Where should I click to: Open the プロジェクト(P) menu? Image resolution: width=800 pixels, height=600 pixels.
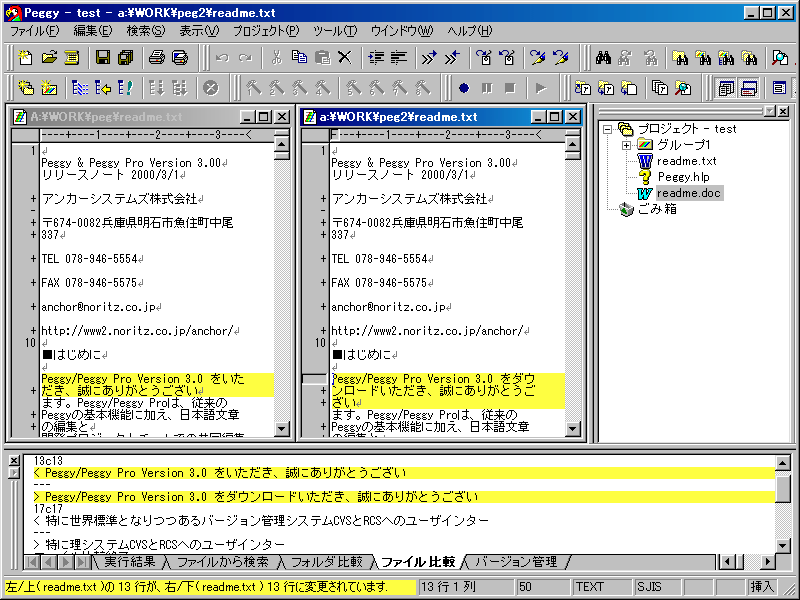[266, 31]
